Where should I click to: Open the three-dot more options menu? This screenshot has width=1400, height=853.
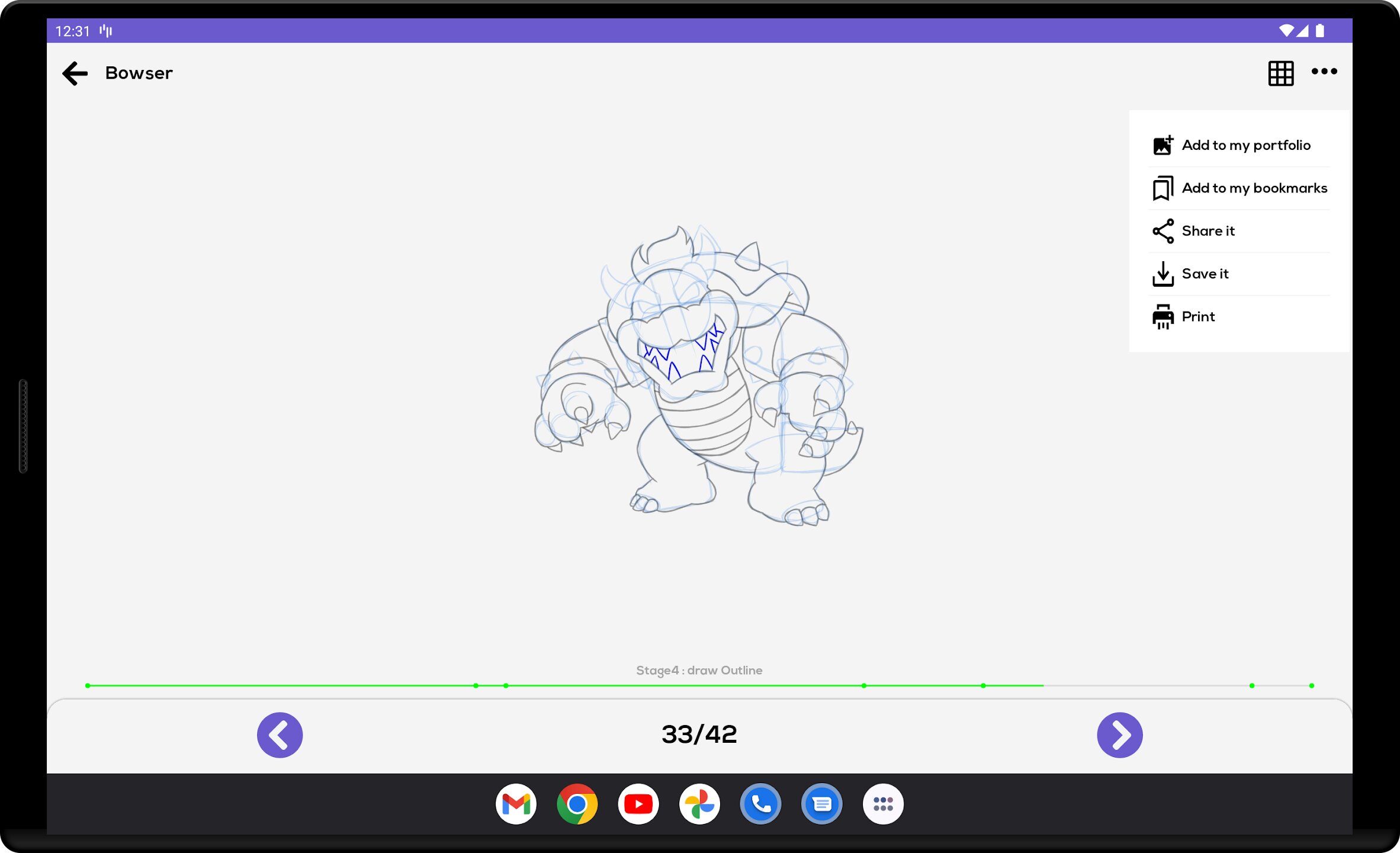tap(1324, 72)
